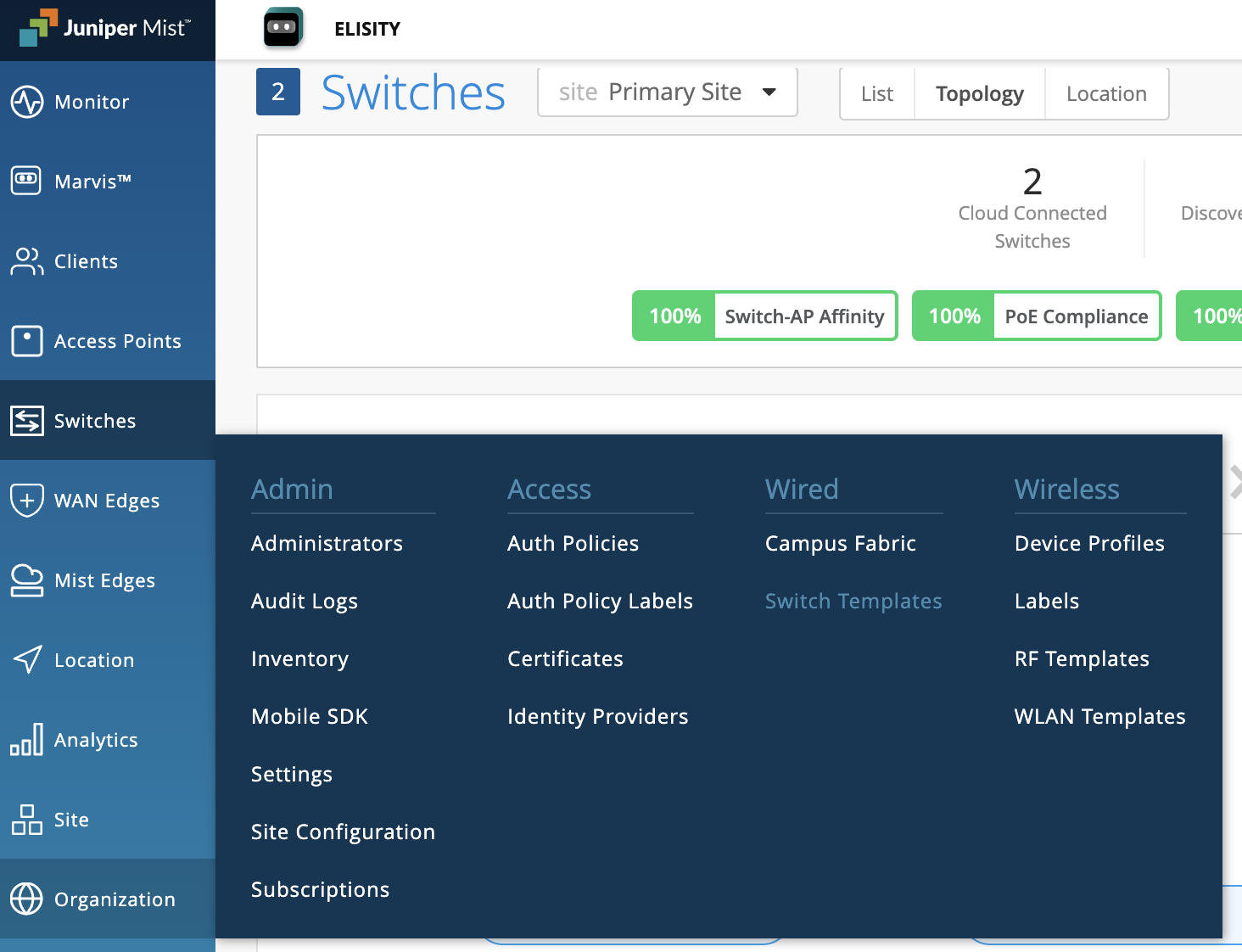This screenshot has height=952, width=1242.
Task: Click the Location arrow icon in sidebar
Action: click(x=27, y=660)
